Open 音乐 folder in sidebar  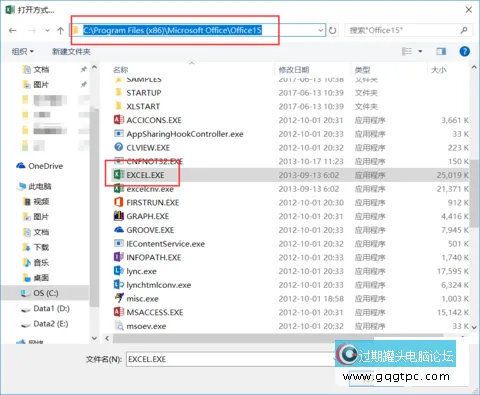(36, 262)
